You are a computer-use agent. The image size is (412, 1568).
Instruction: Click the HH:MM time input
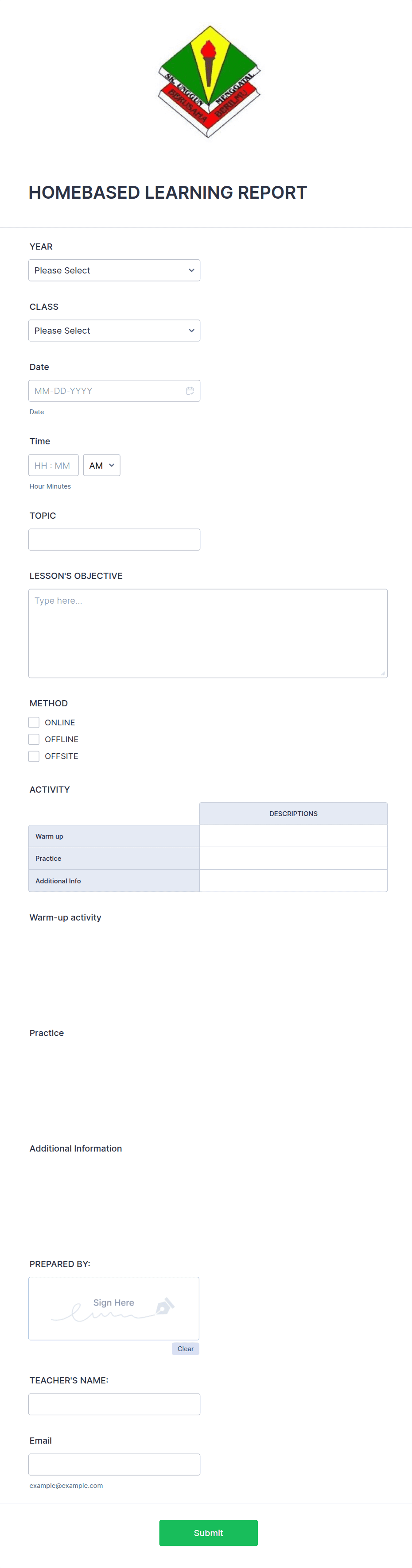tap(54, 465)
